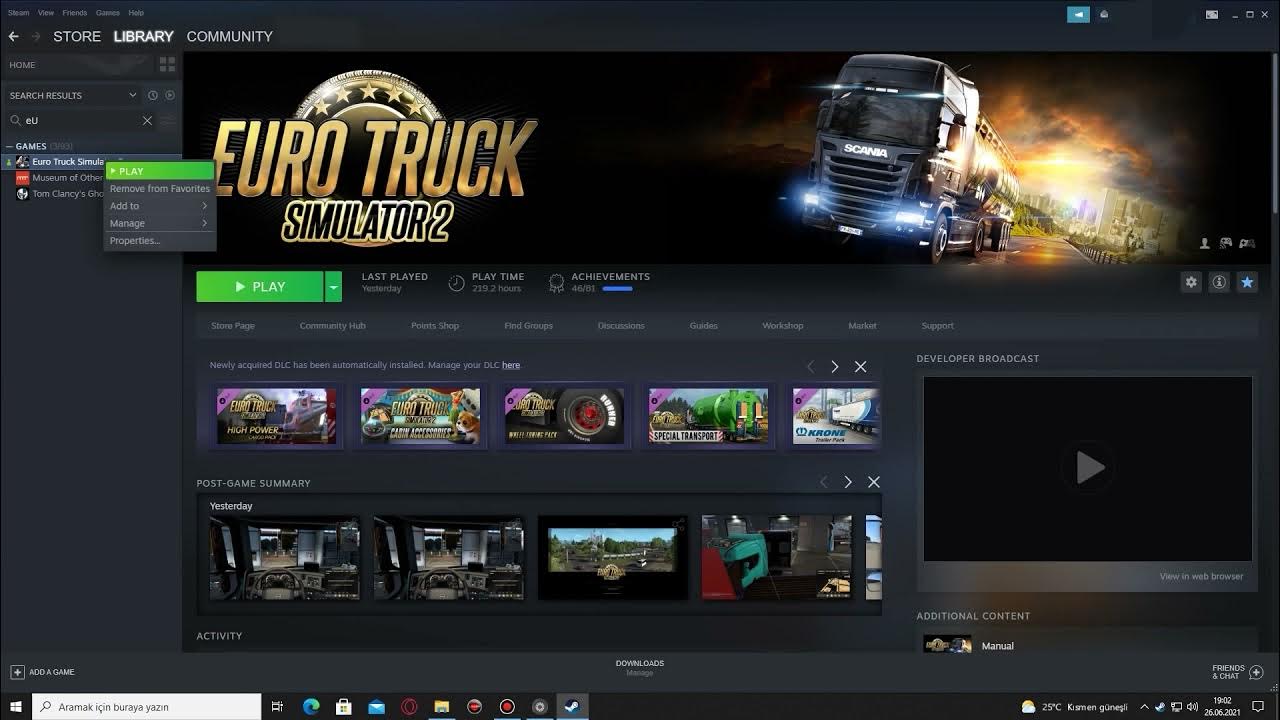This screenshot has width=1280, height=720.
Task: Open Microsoft Edge from taskbar
Action: [311, 707]
